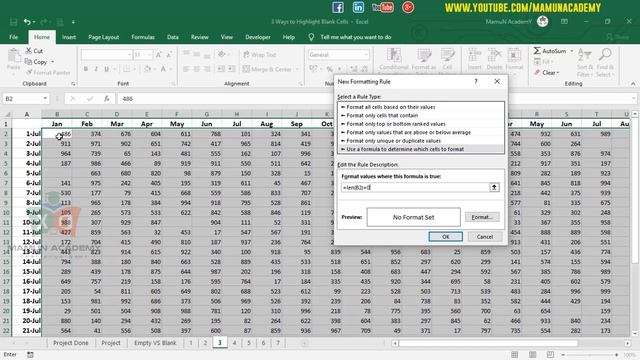This screenshot has width=640, height=360.
Task: Collapse the ribbon with the chevron
Action: pyautogui.click(x=633, y=84)
